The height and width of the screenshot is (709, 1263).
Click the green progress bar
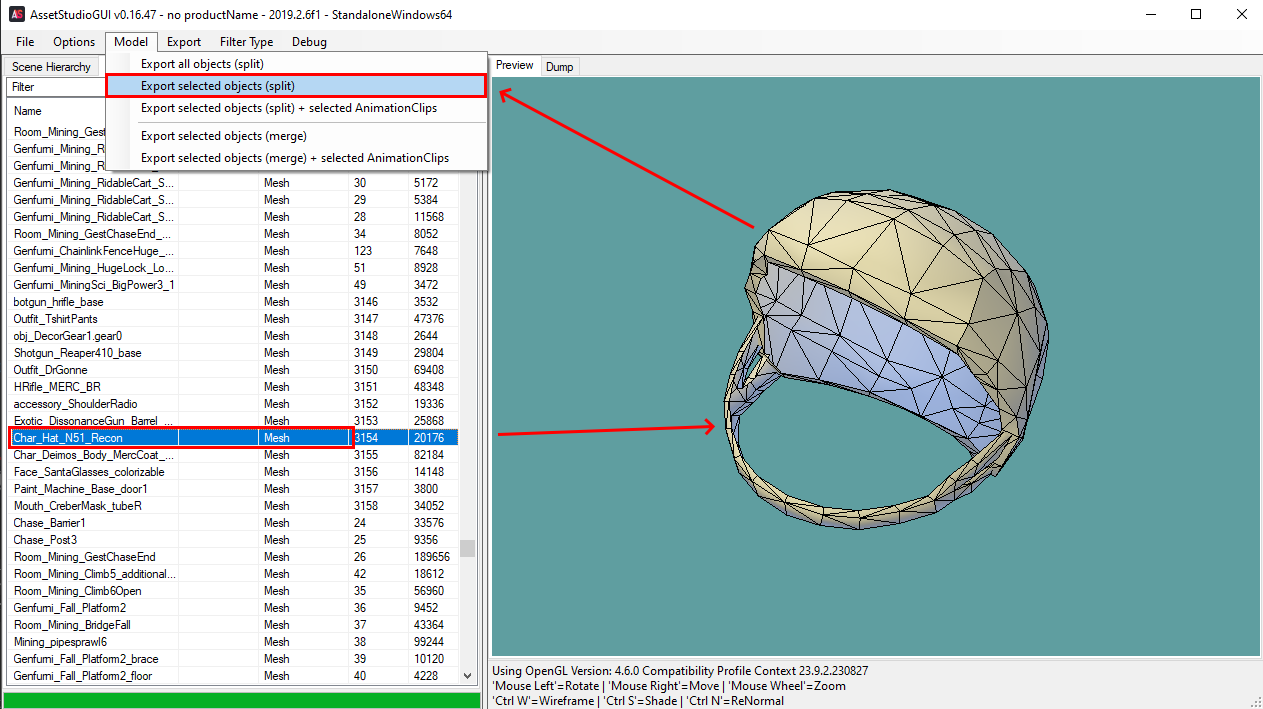click(242, 700)
